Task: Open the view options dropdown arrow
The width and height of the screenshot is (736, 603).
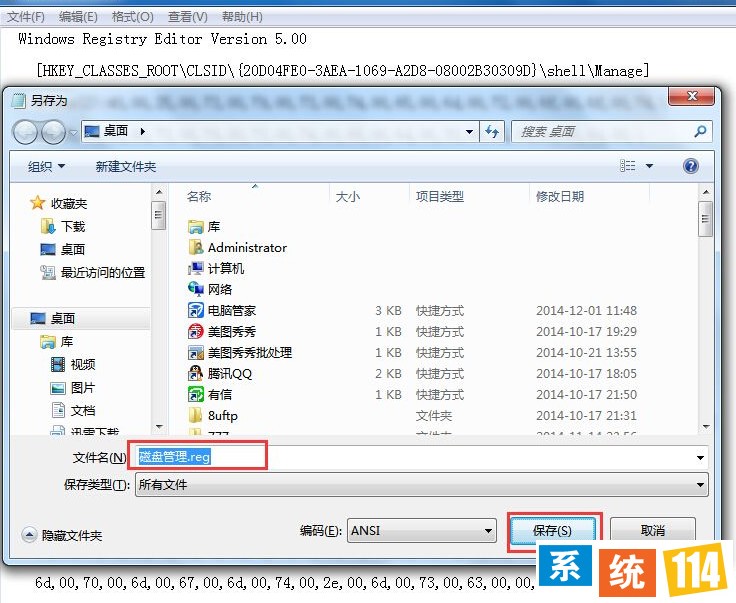Action: (x=649, y=166)
